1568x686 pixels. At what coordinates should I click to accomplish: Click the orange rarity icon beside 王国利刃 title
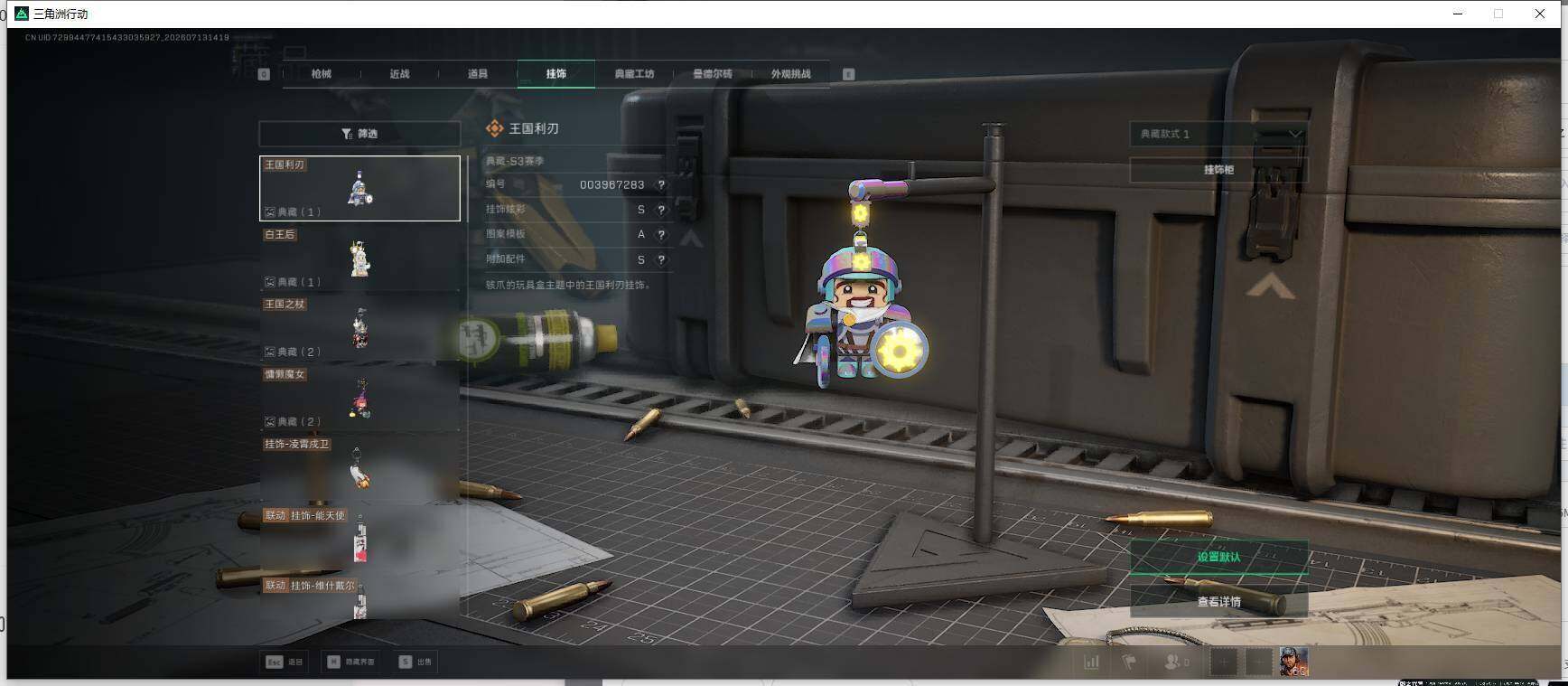(494, 128)
